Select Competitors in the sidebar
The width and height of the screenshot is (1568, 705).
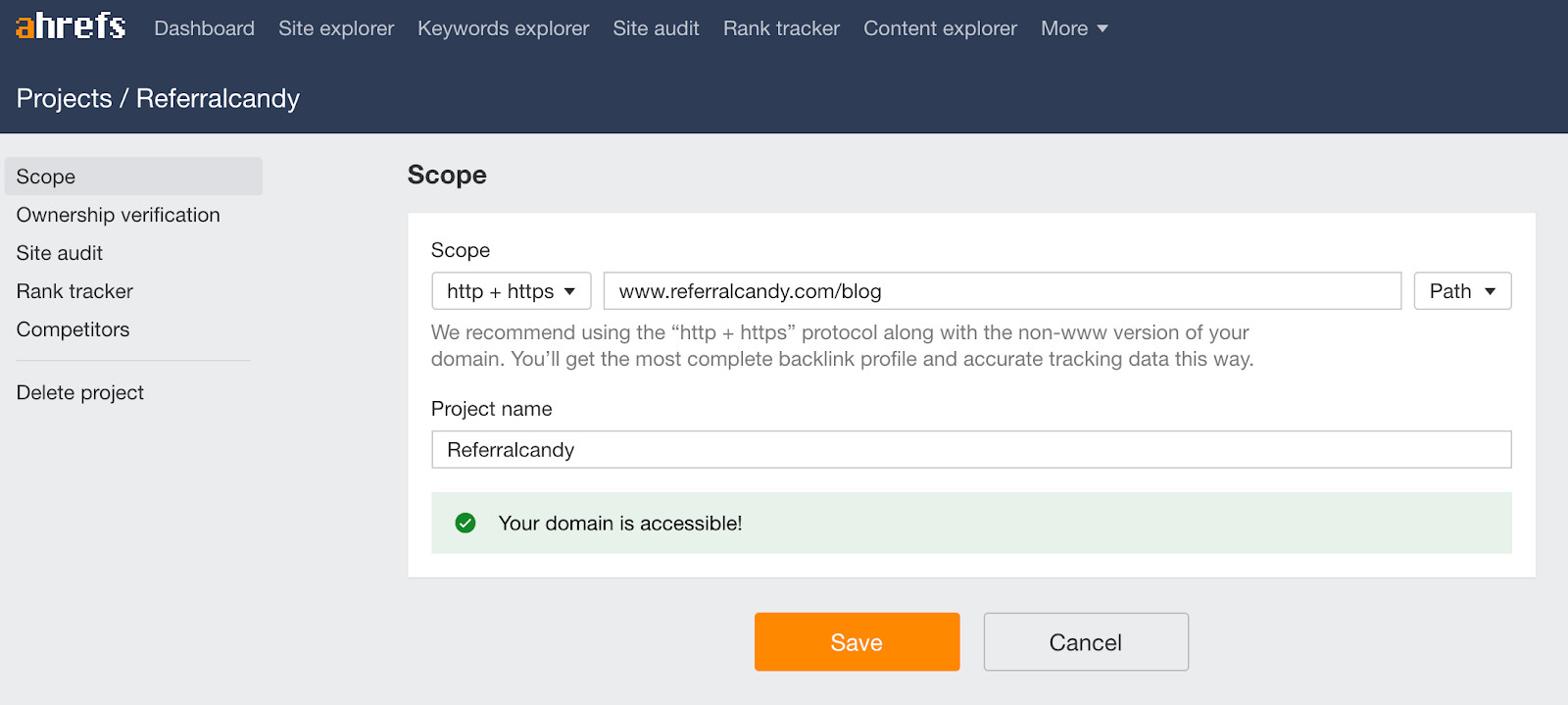tap(73, 329)
